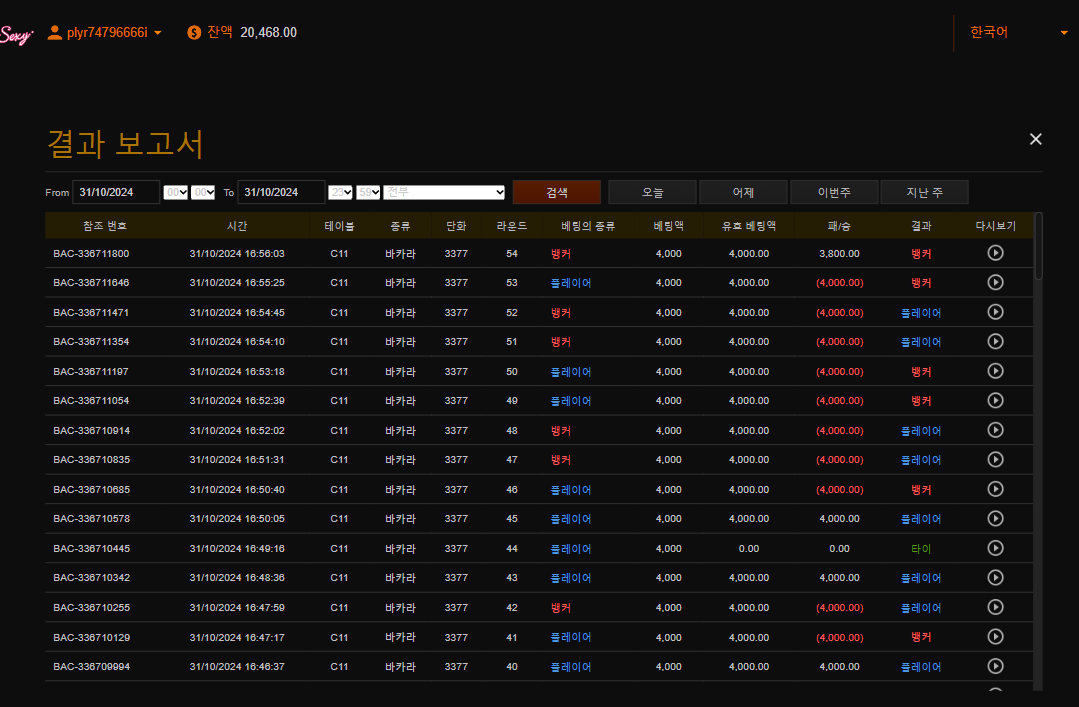Viewport: 1079px width, 707px height.
Task: Watch replay of round 40
Action: (995, 666)
